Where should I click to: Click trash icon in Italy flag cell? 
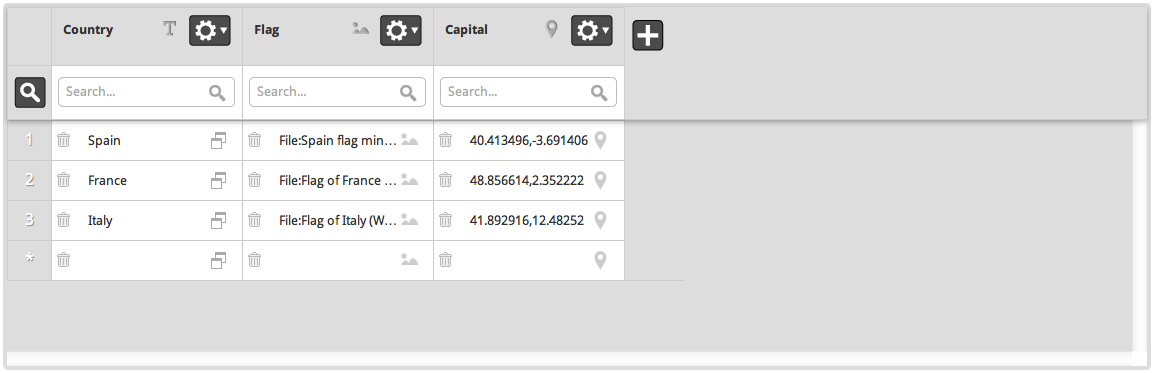254,220
